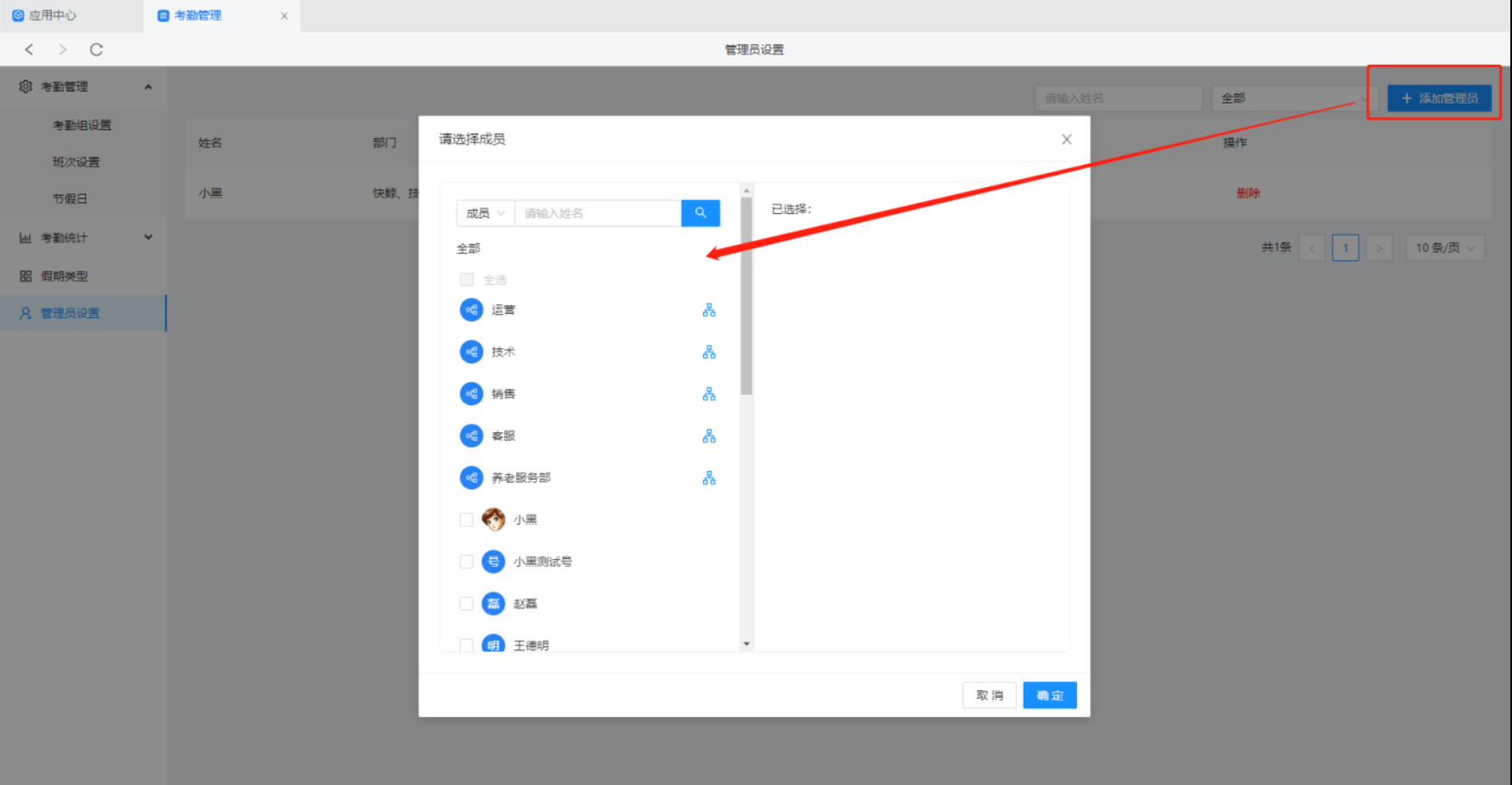Tick the checkbox next to 赵磊
This screenshot has width=1512, height=785.
coord(467,604)
